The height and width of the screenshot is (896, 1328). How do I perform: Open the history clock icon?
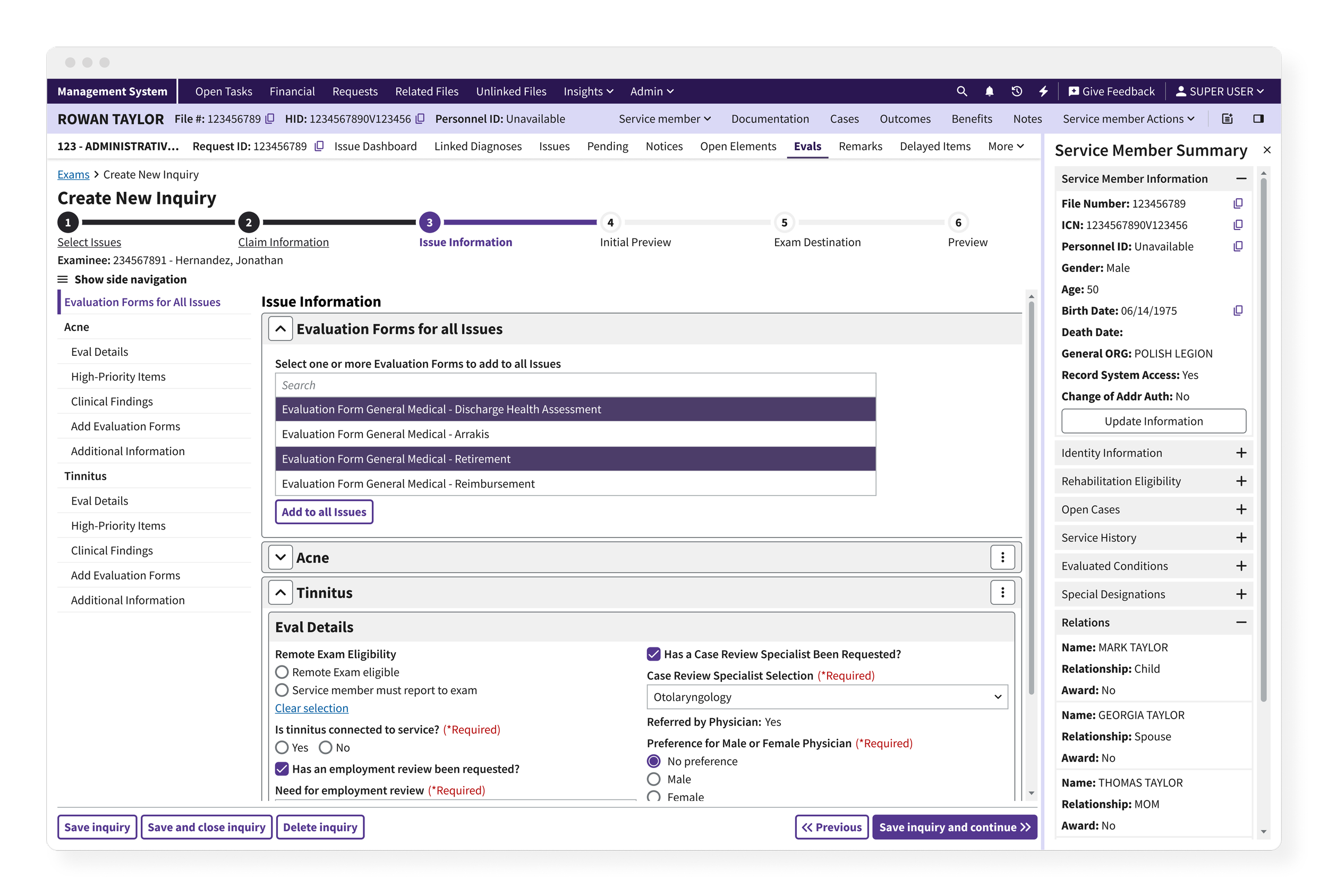tap(1017, 91)
